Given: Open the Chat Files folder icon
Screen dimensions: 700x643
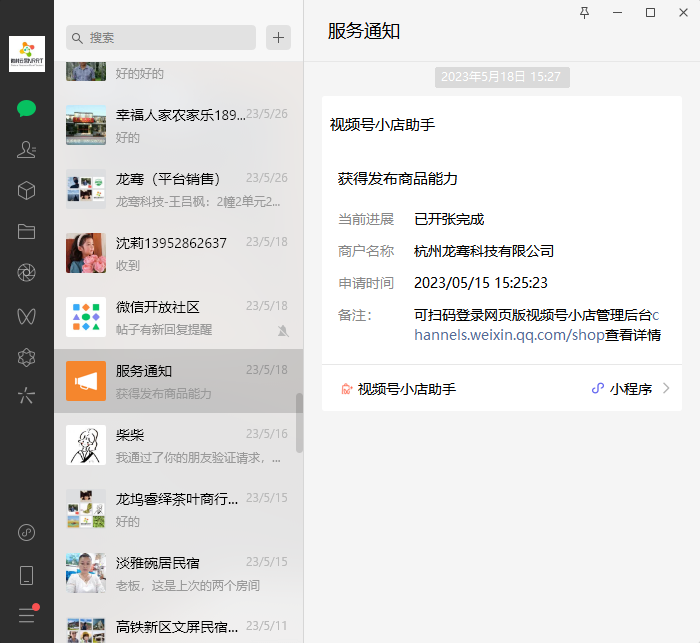Looking at the screenshot, I should point(26,231).
